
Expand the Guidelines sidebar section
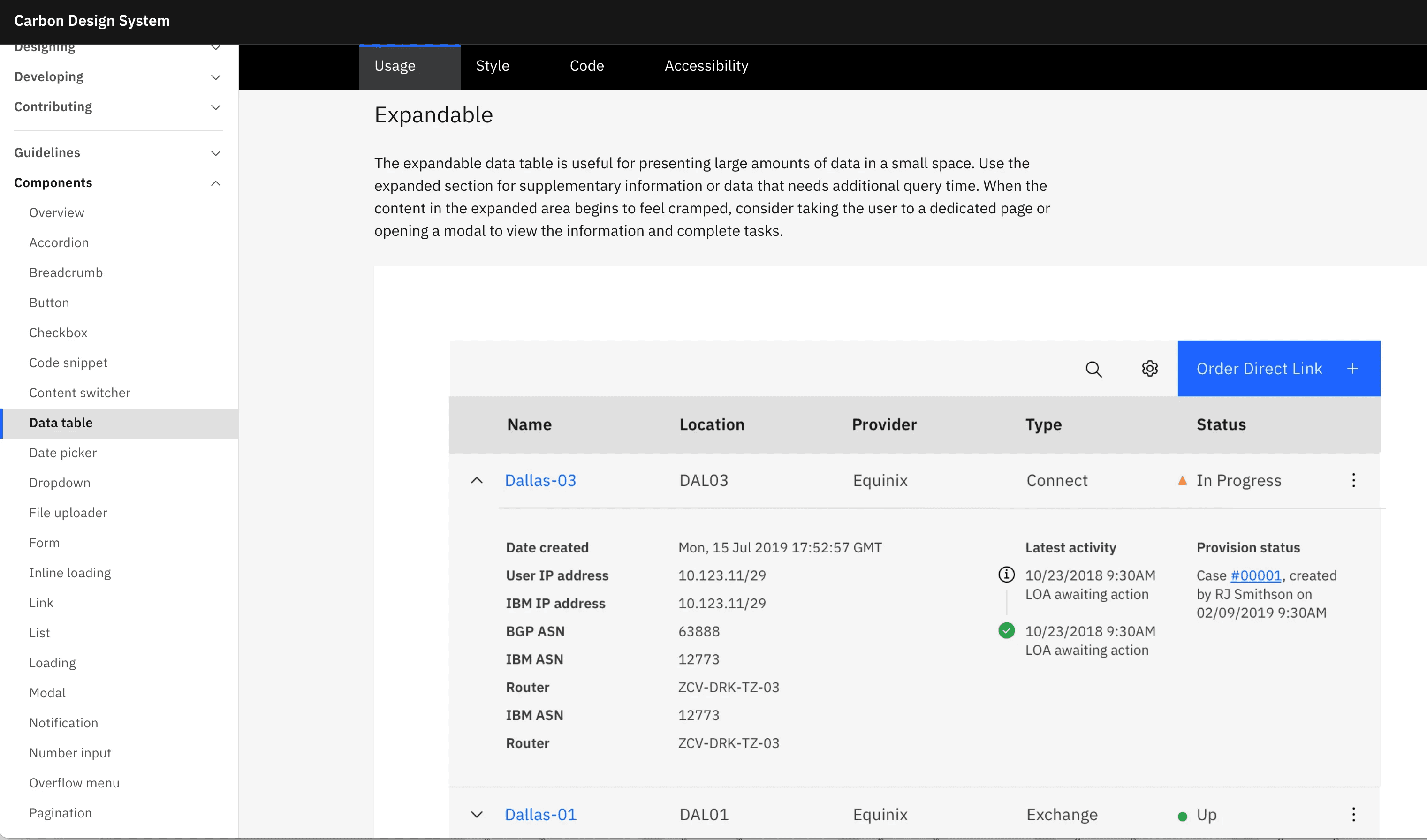point(216,153)
